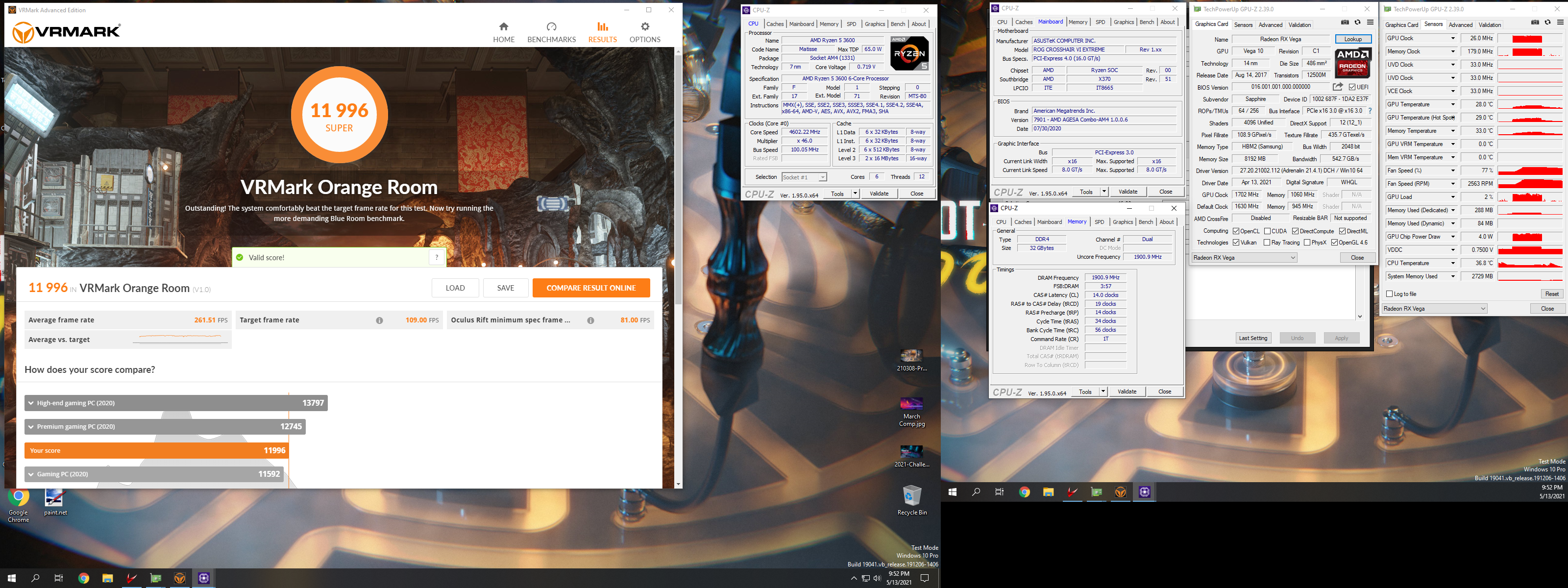Image resolution: width=1568 pixels, height=588 pixels.
Task: Click the volume icon in the system tray
Action: click(x=877, y=578)
